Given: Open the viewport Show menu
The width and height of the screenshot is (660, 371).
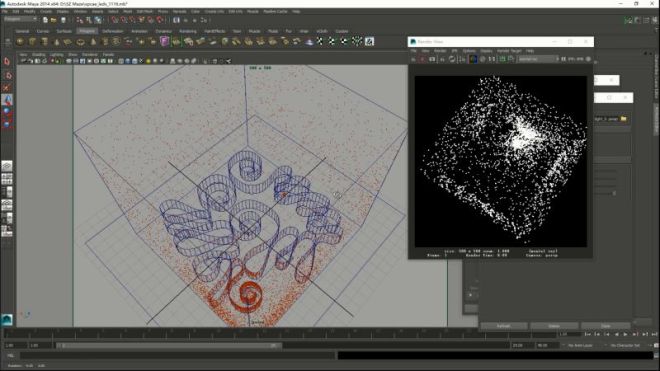Looking at the screenshot, I should tap(72, 55).
